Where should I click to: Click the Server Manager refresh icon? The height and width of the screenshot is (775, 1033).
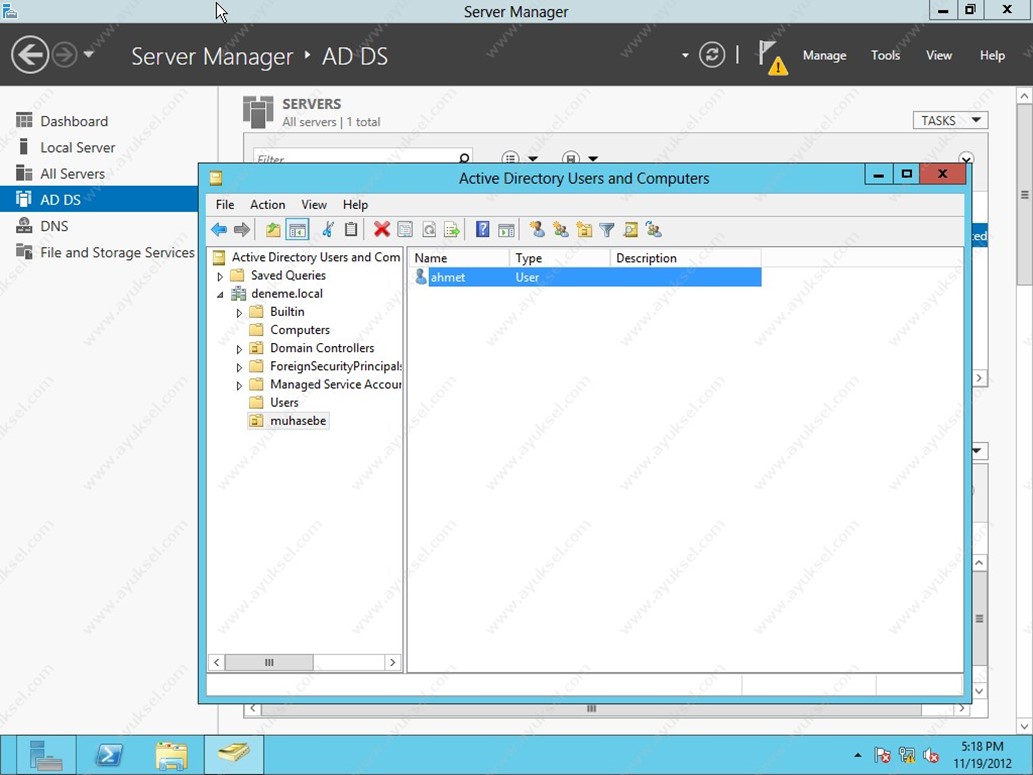(x=712, y=55)
